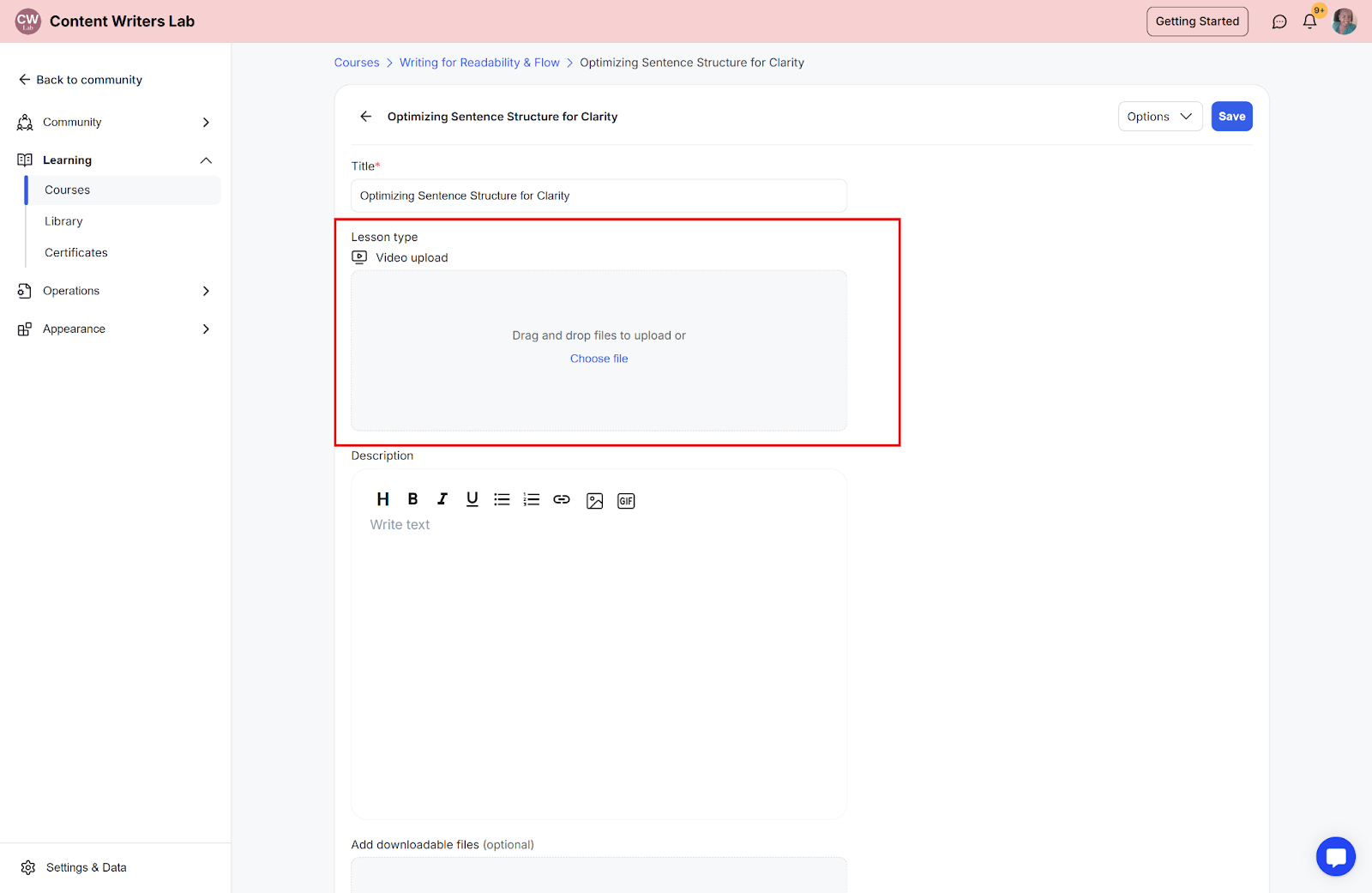
Task: Open the Options dropdown
Action: click(x=1160, y=117)
